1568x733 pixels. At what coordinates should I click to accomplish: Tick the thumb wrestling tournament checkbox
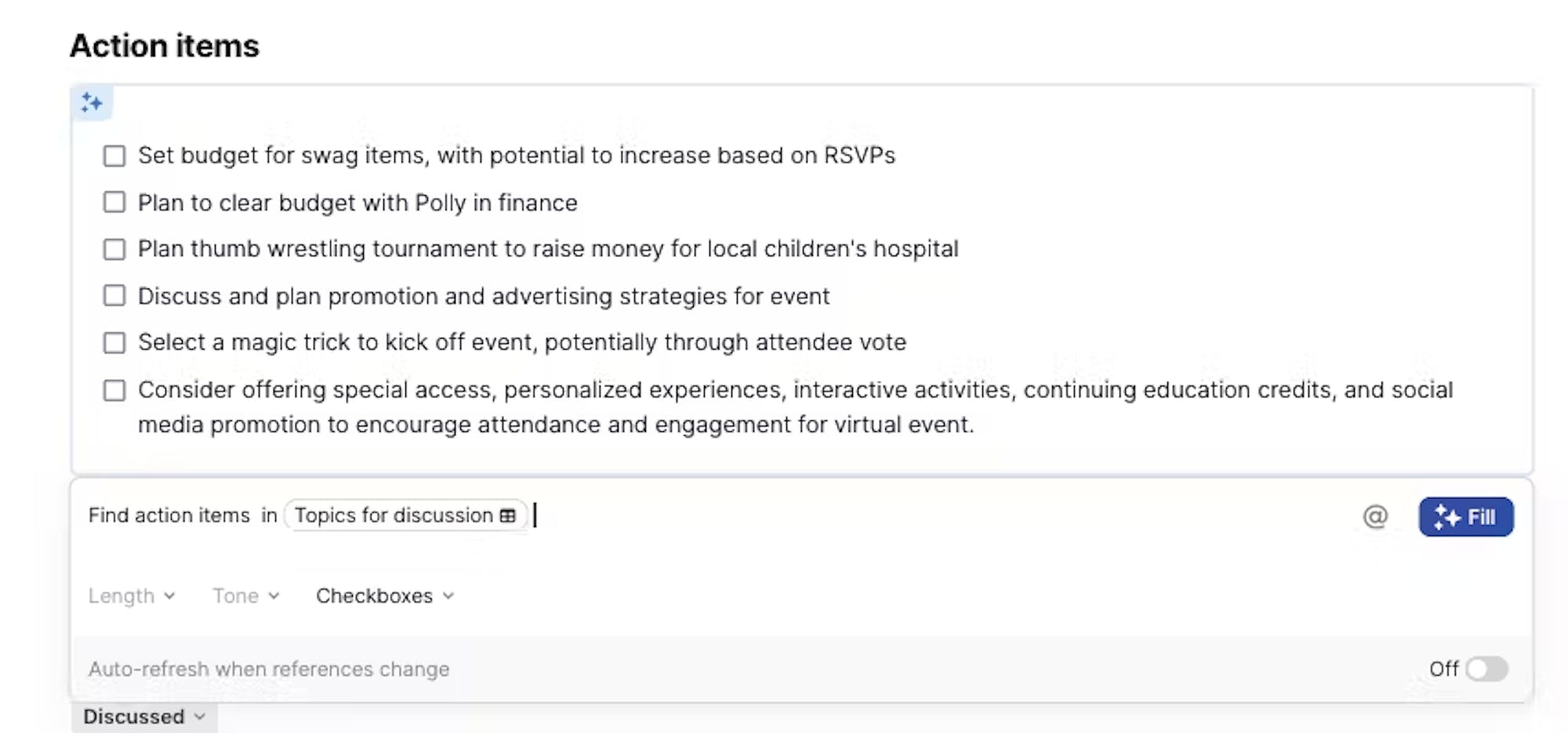click(x=114, y=249)
